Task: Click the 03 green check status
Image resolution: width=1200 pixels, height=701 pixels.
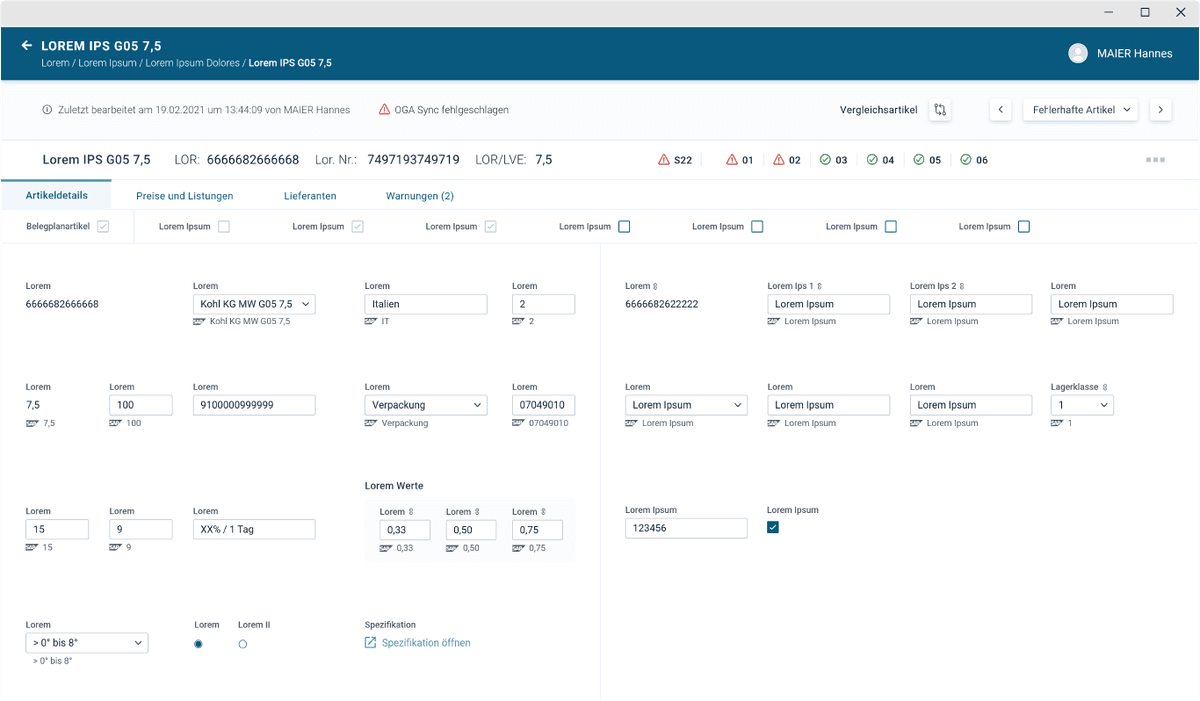Action: coord(825,160)
